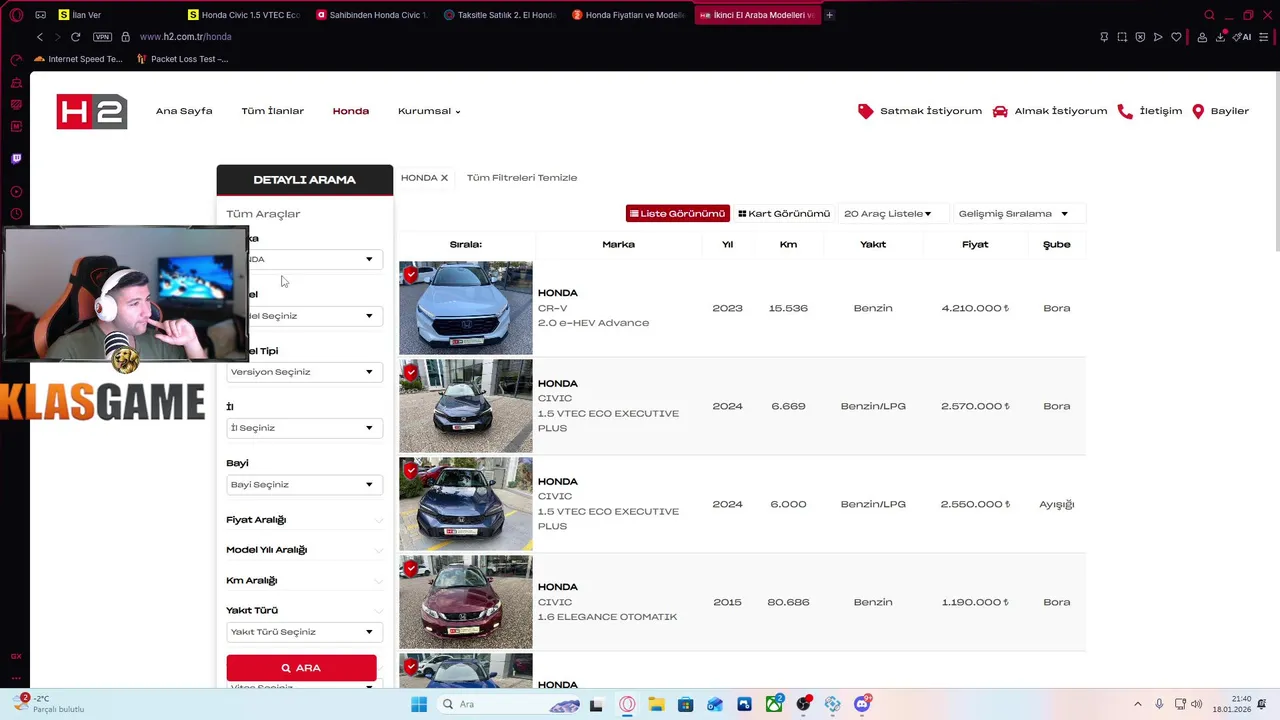Image resolution: width=1280 pixels, height=720 pixels.
Task: Open GX Control speedometer sidebar icon
Action: point(16,59)
